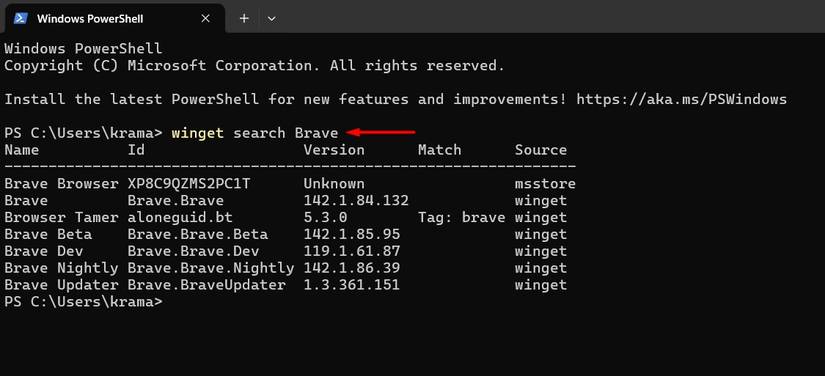Image resolution: width=825 pixels, height=376 pixels.
Task: Click 'search Brave' in the command line
Action: pos(286,133)
